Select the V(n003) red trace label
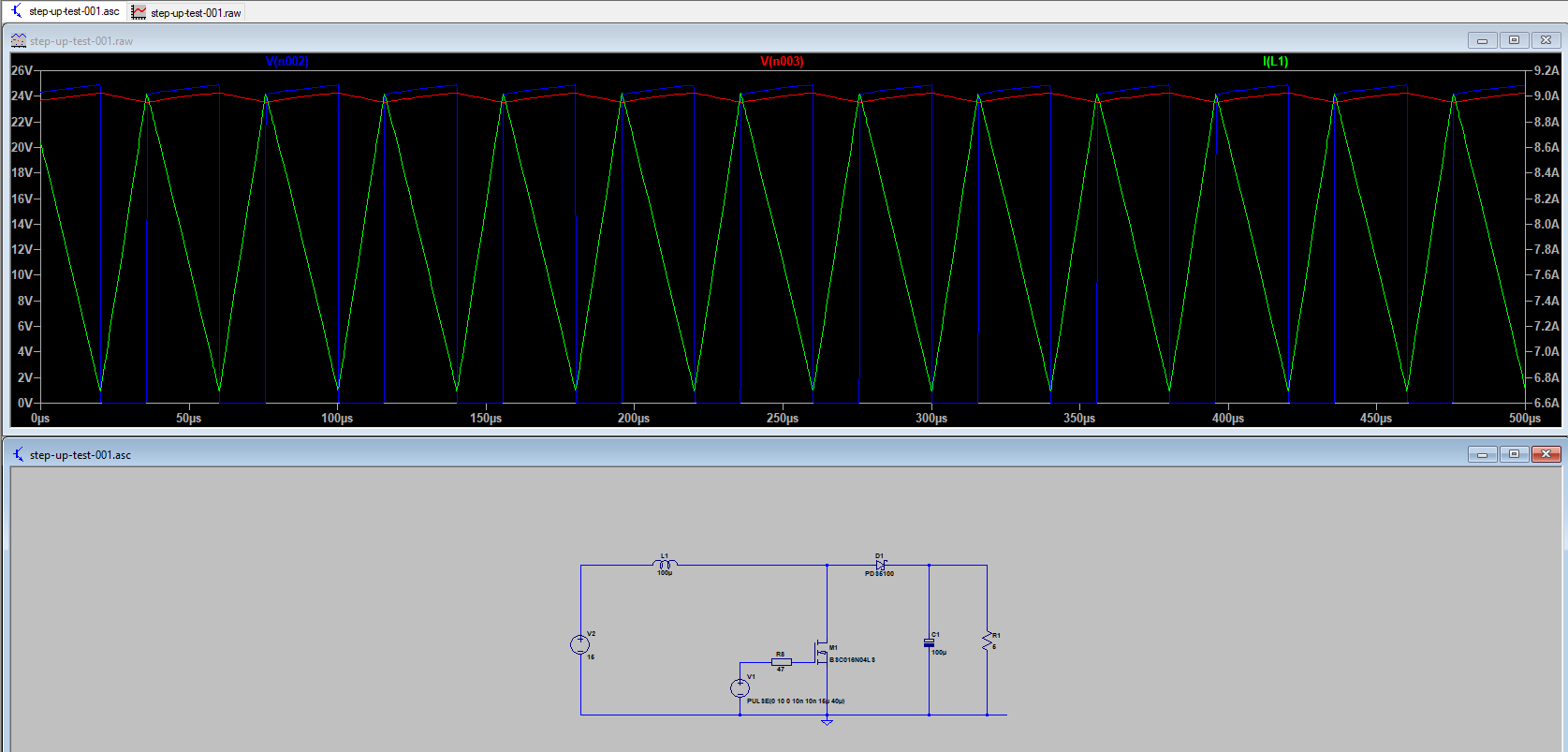 tap(782, 61)
